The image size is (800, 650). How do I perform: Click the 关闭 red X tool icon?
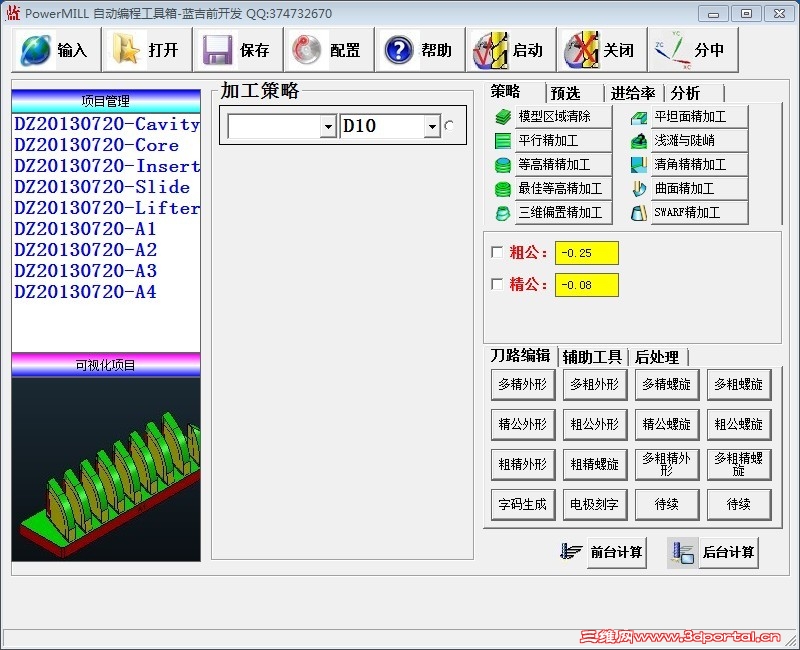(581, 50)
